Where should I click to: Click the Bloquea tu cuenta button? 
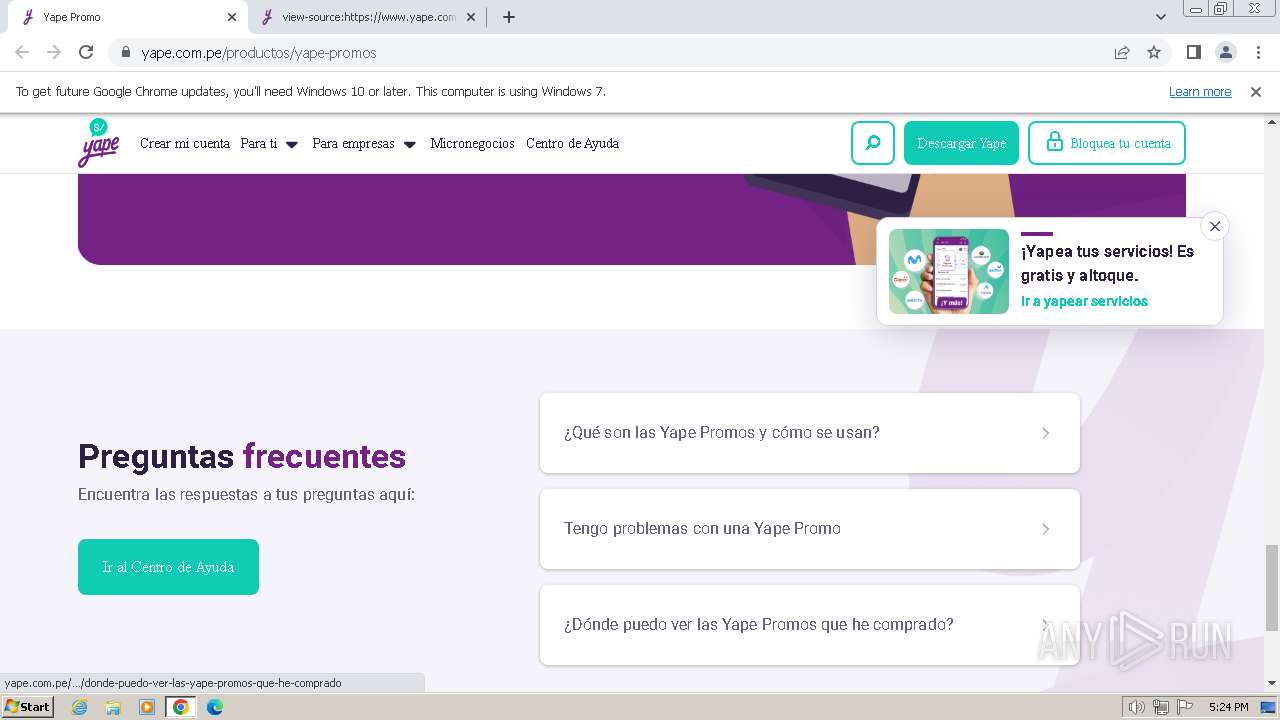pyautogui.click(x=1107, y=143)
